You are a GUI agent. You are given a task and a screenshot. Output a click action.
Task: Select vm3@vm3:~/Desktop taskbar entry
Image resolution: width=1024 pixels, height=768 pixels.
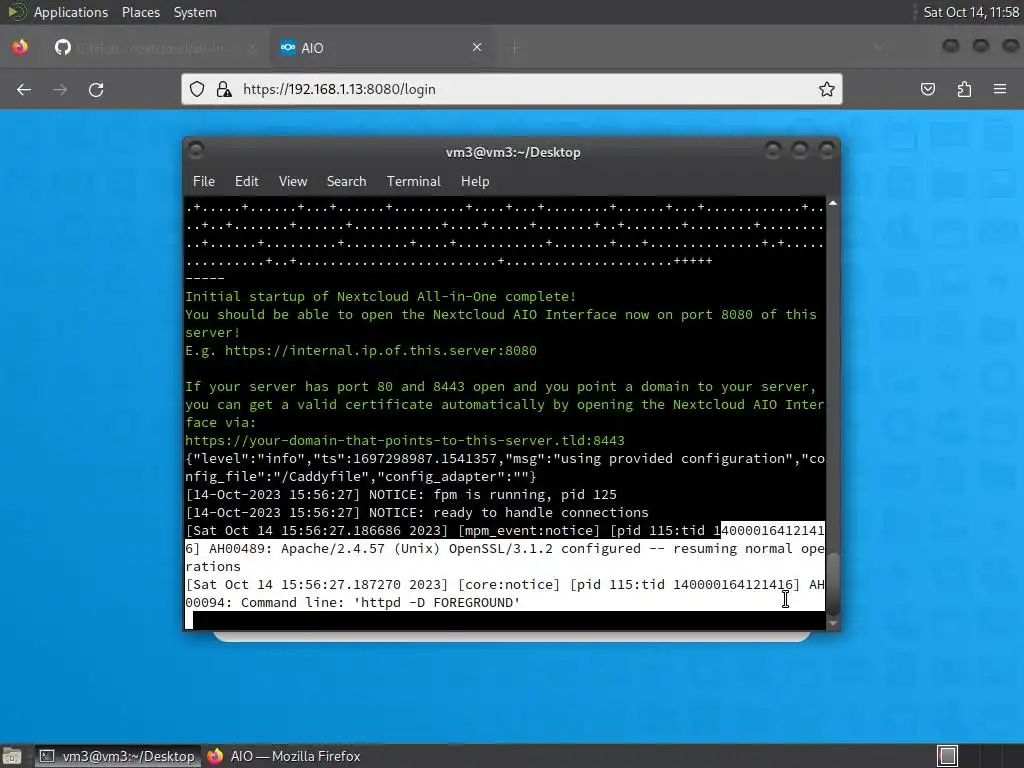118,756
